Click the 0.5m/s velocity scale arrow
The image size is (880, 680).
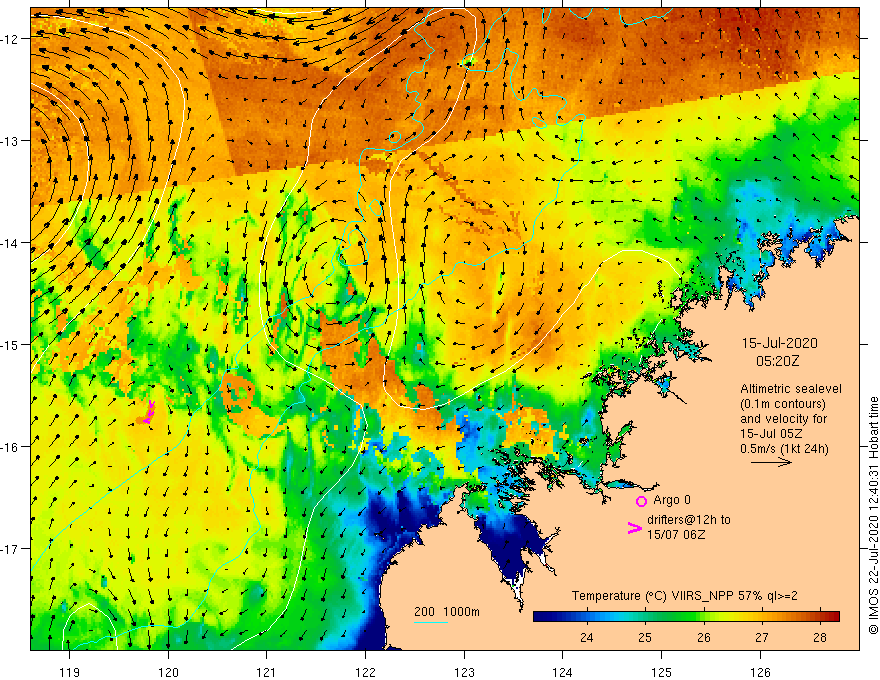pyautogui.click(x=771, y=462)
